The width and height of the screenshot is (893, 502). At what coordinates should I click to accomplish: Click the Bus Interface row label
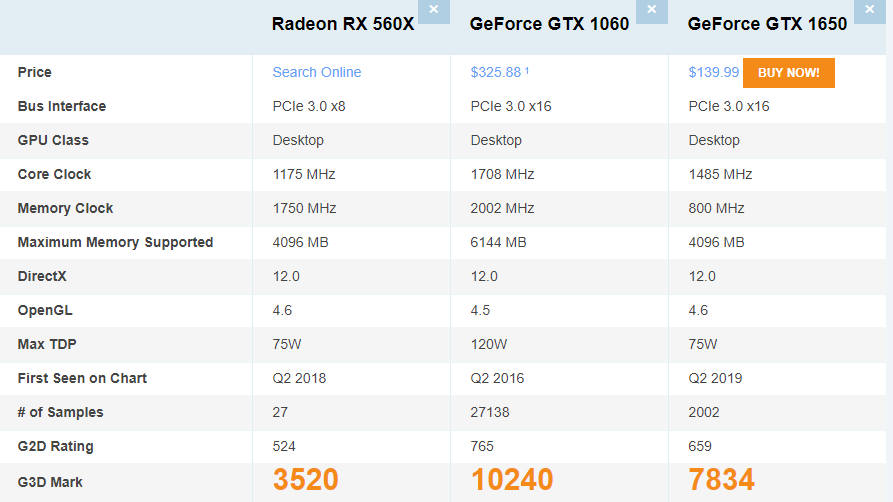pos(62,106)
